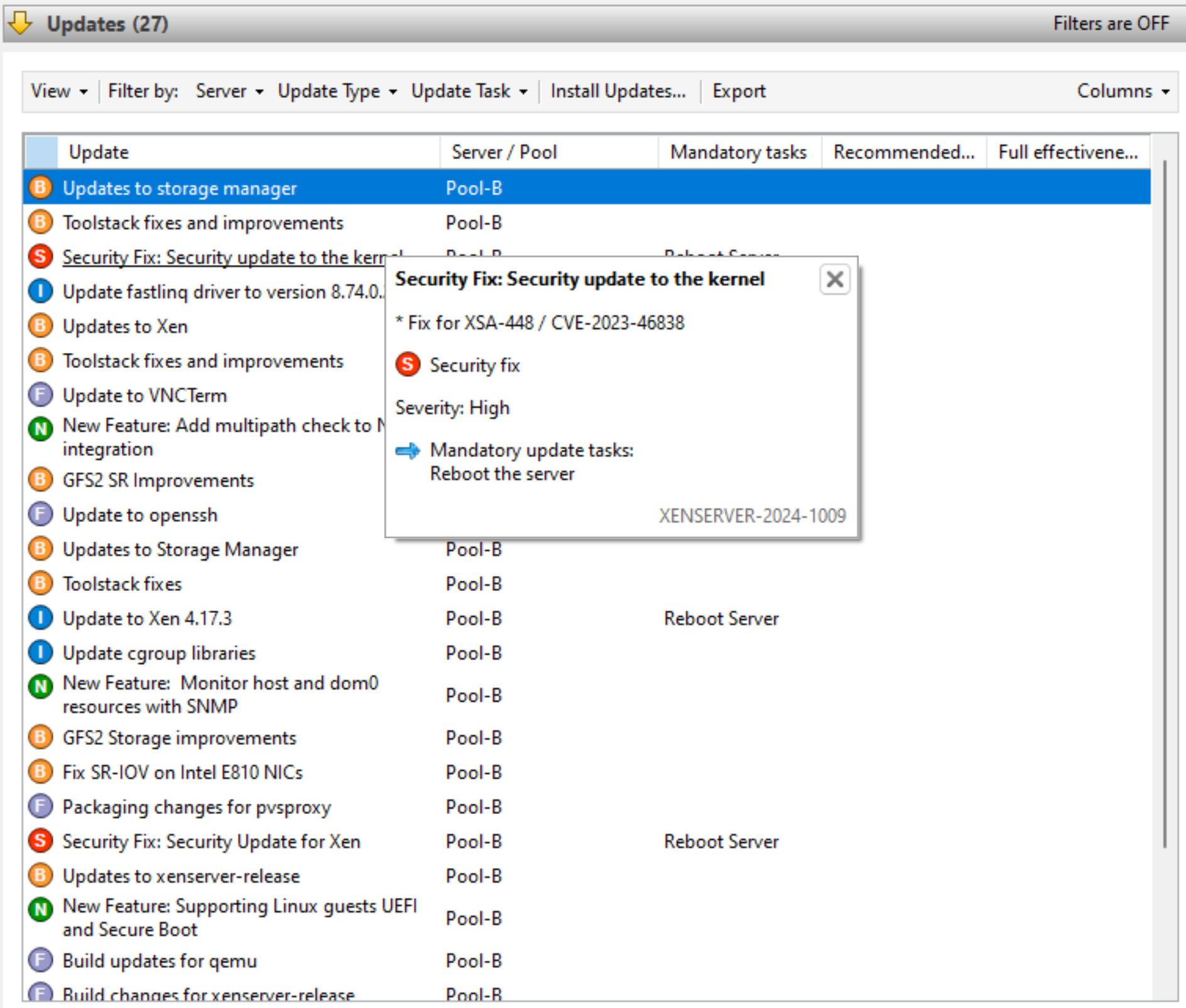Click the Mandatory tasks column header
Screen dimensions: 1186x1008
tap(740, 152)
